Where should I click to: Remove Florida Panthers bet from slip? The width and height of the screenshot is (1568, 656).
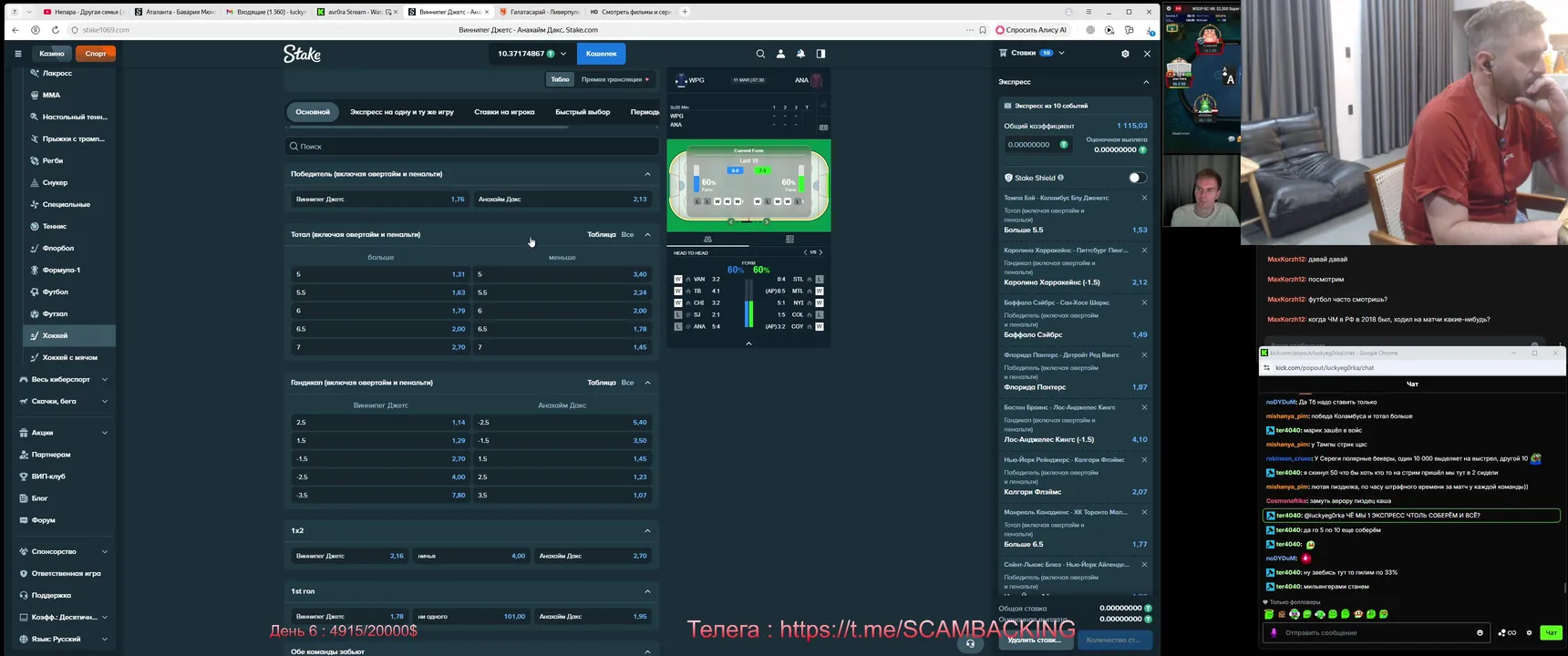point(1144,354)
